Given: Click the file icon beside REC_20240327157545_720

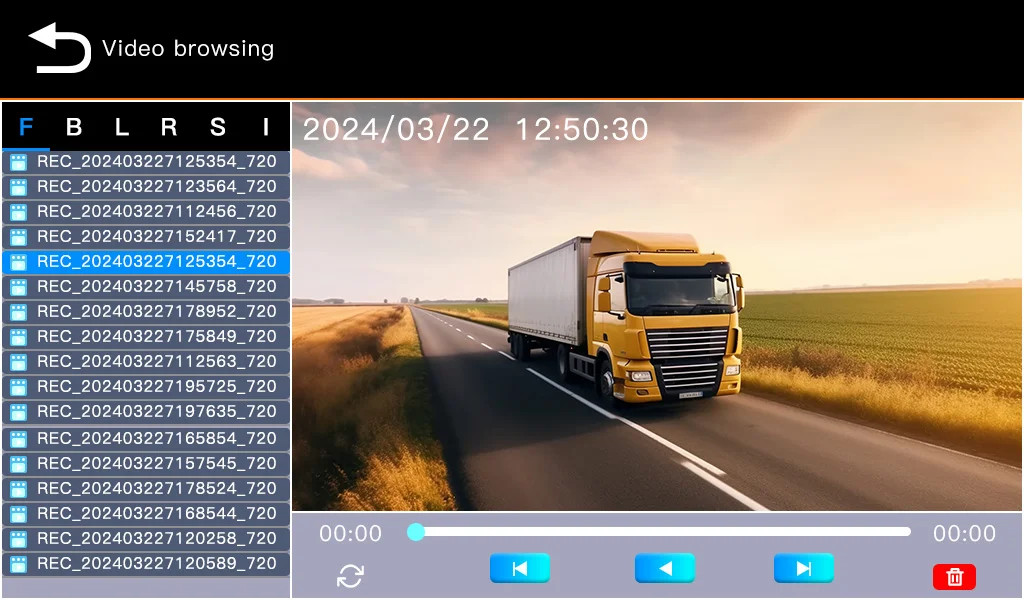Looking at the screenshot, I should pos(18,464).
